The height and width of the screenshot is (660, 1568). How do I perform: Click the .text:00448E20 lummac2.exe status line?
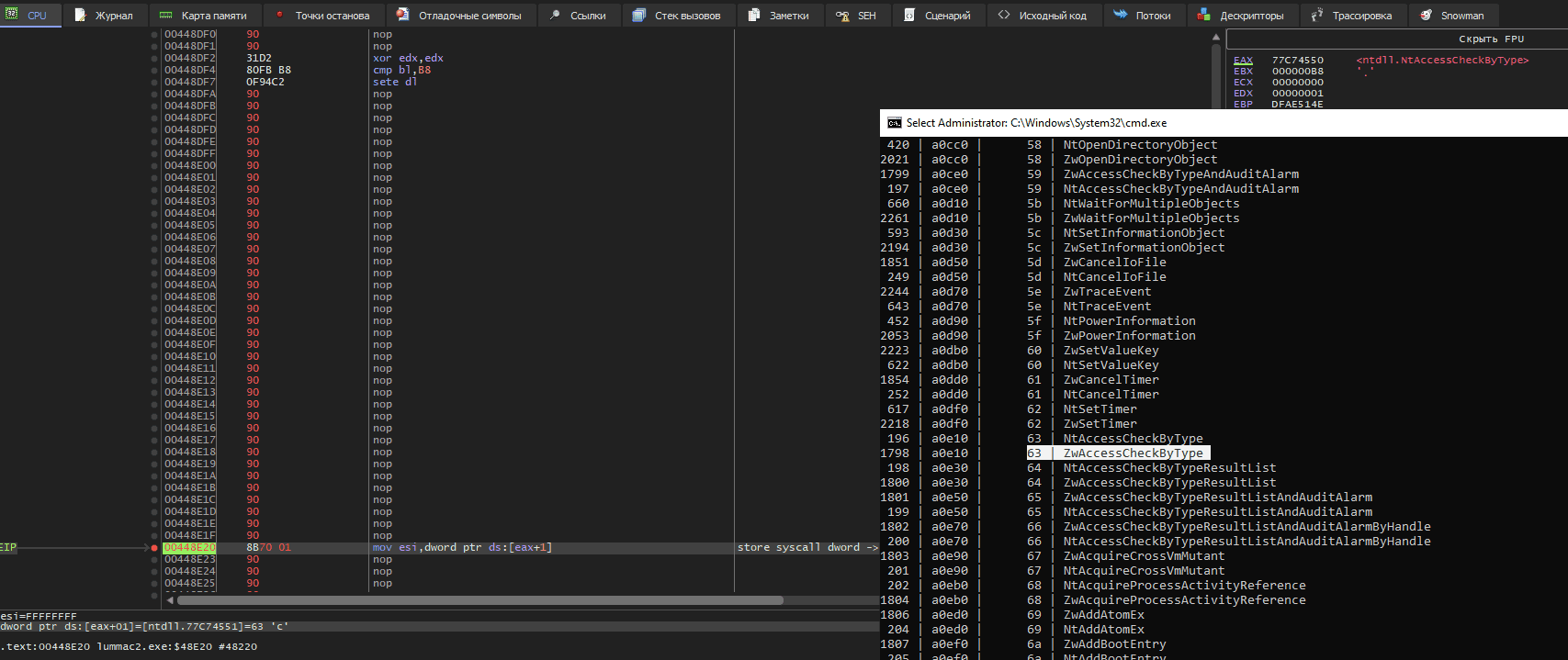tap(129, 646)
